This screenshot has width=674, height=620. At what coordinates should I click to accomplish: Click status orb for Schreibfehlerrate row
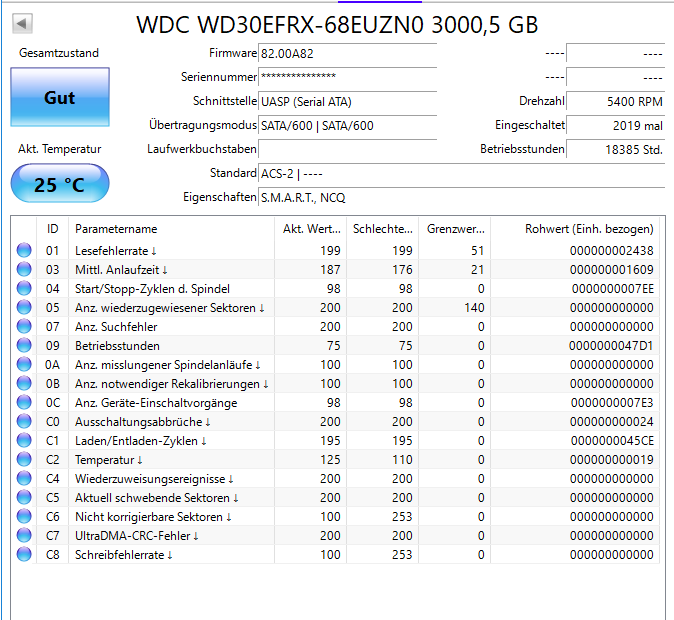pos(24,554)
